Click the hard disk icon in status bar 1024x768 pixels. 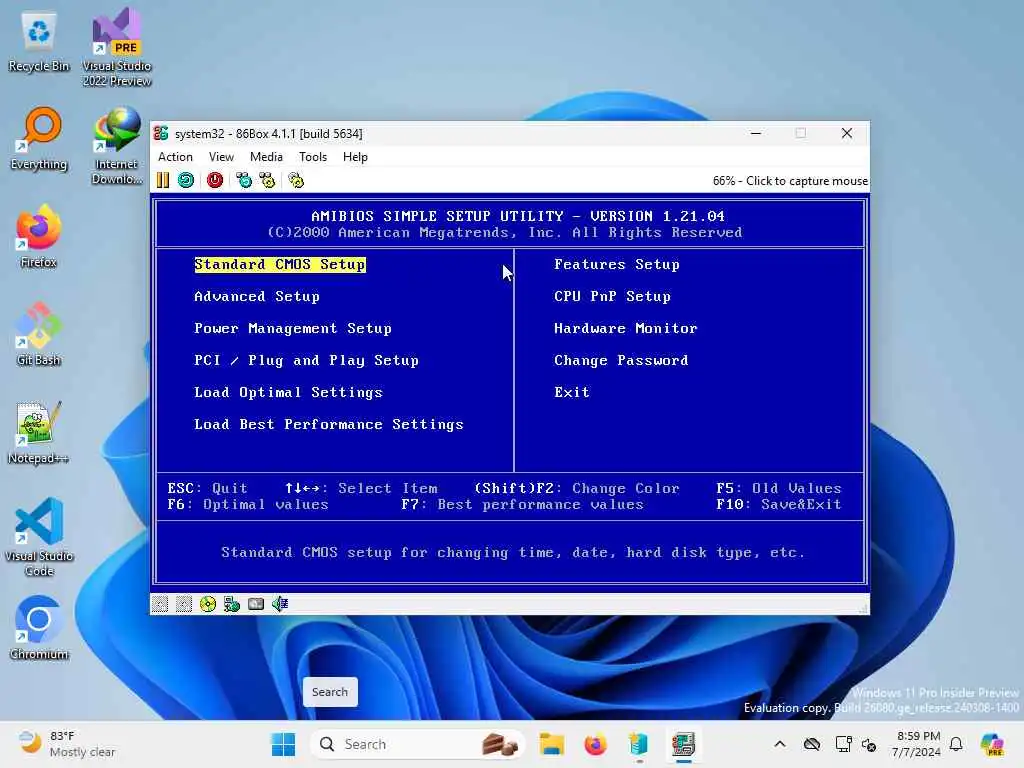pos(256,604)
